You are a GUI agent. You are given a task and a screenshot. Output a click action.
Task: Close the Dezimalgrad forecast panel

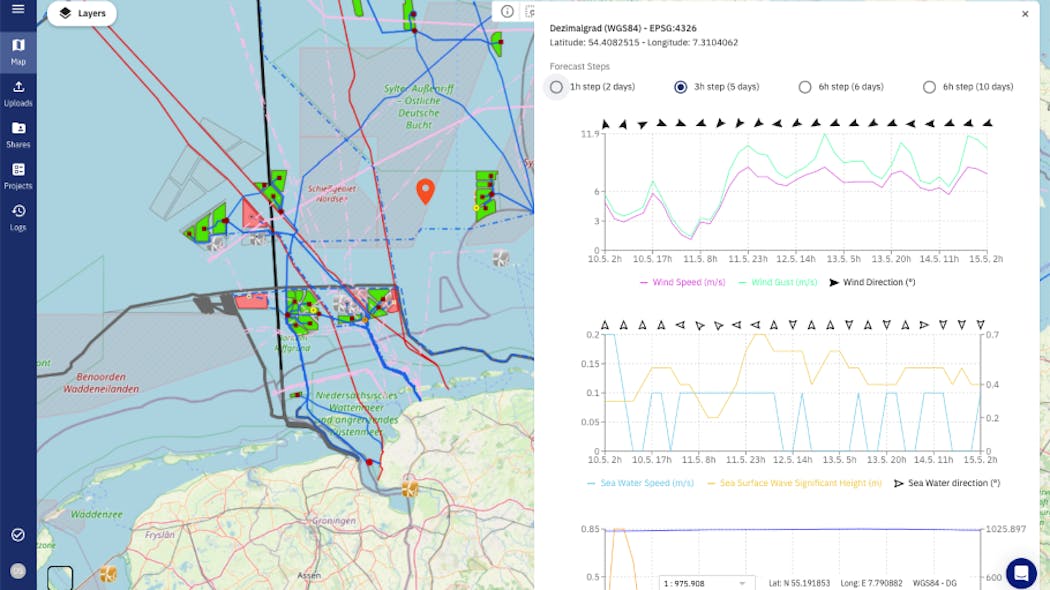[x=1024, y=14]
